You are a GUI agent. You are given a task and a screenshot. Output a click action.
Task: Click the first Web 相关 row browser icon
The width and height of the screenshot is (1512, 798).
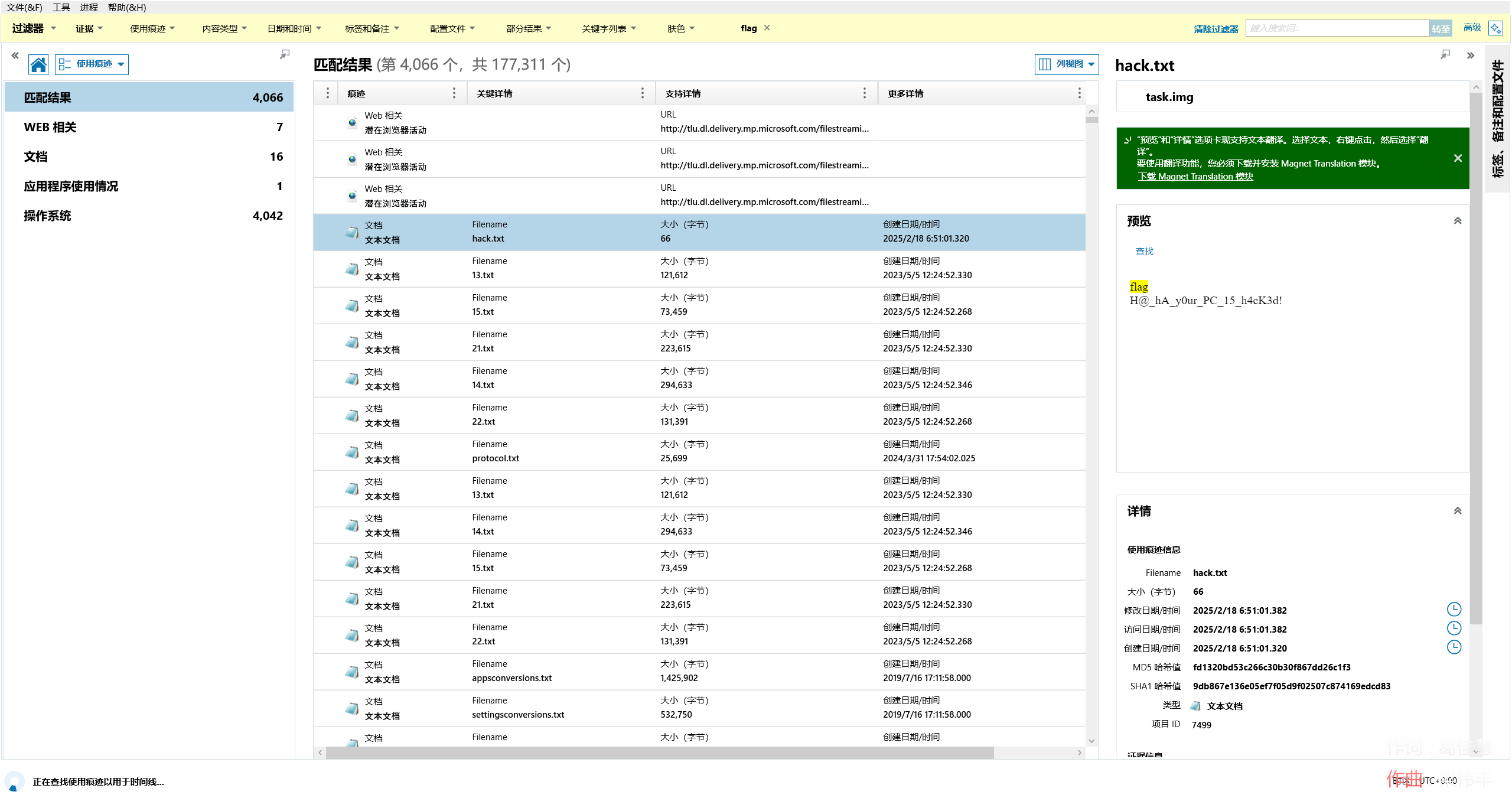tap(352, 122)
